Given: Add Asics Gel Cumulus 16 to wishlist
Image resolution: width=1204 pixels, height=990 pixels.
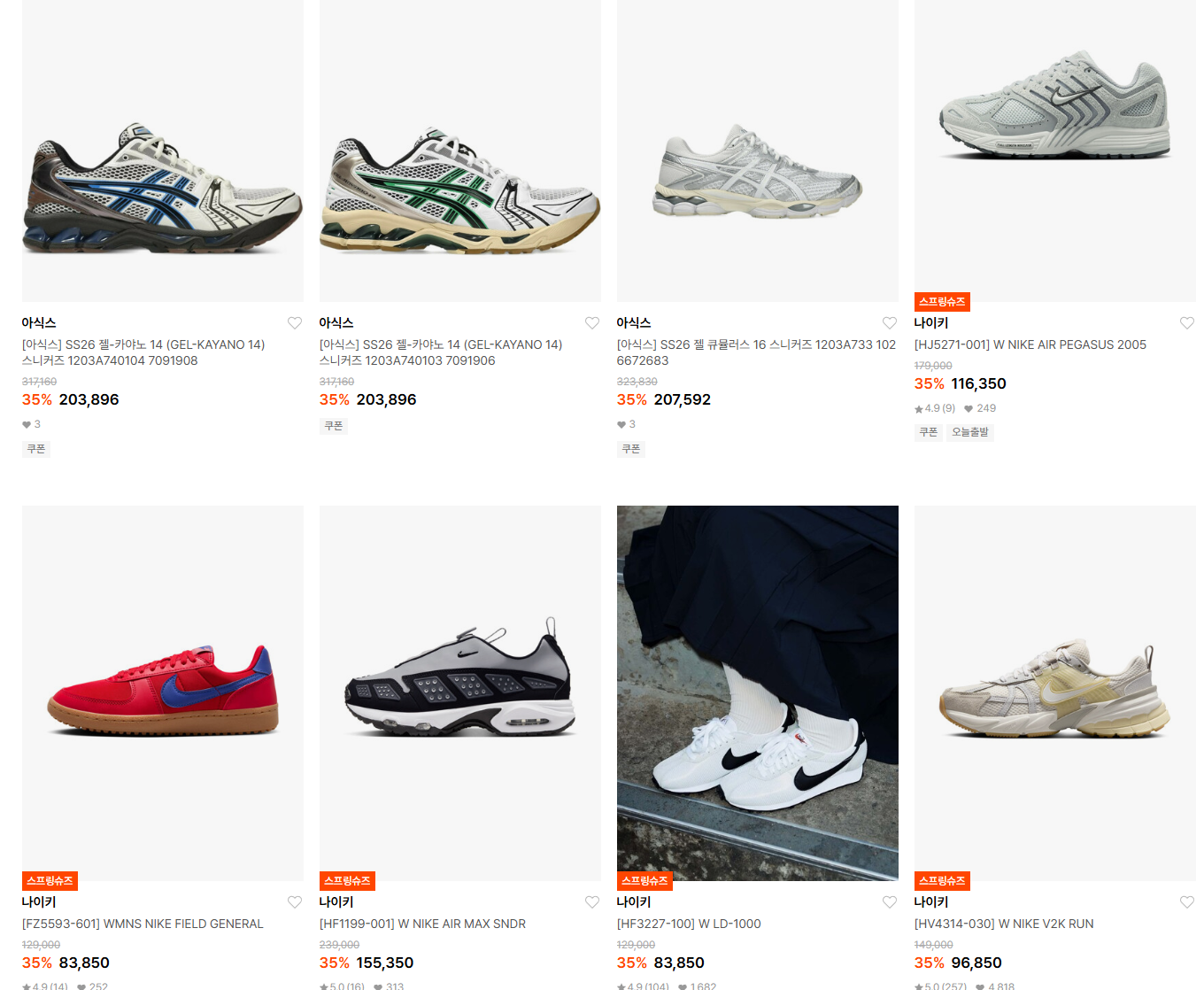Looking at the screenshot, I should pos(890,323).
